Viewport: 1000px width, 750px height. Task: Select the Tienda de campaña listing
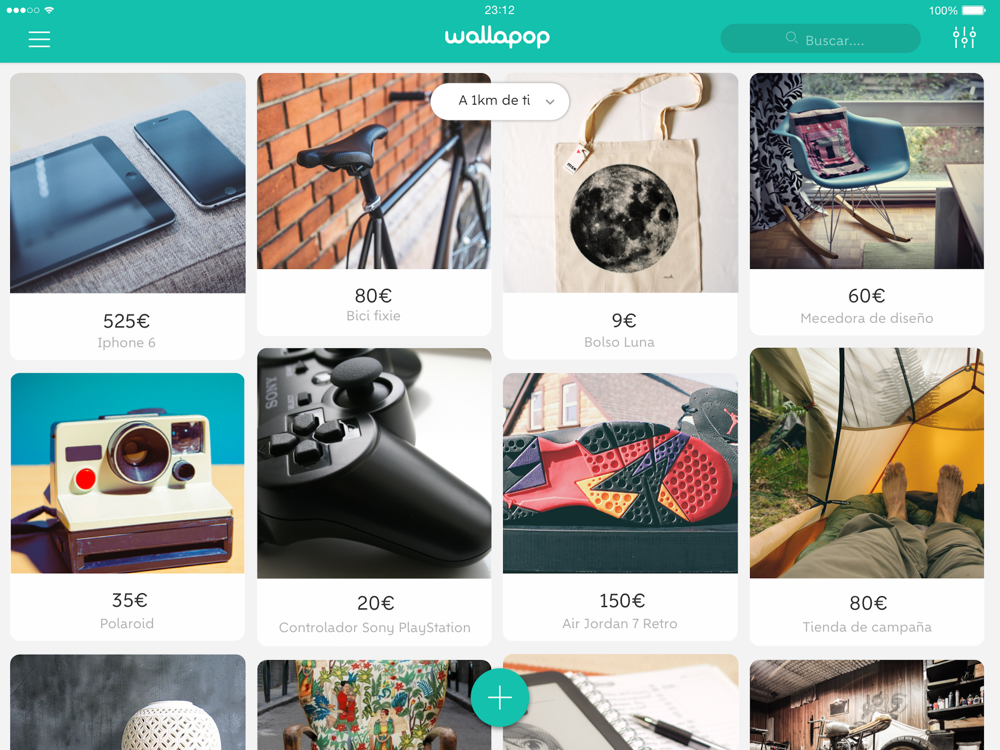pos(867,497)
